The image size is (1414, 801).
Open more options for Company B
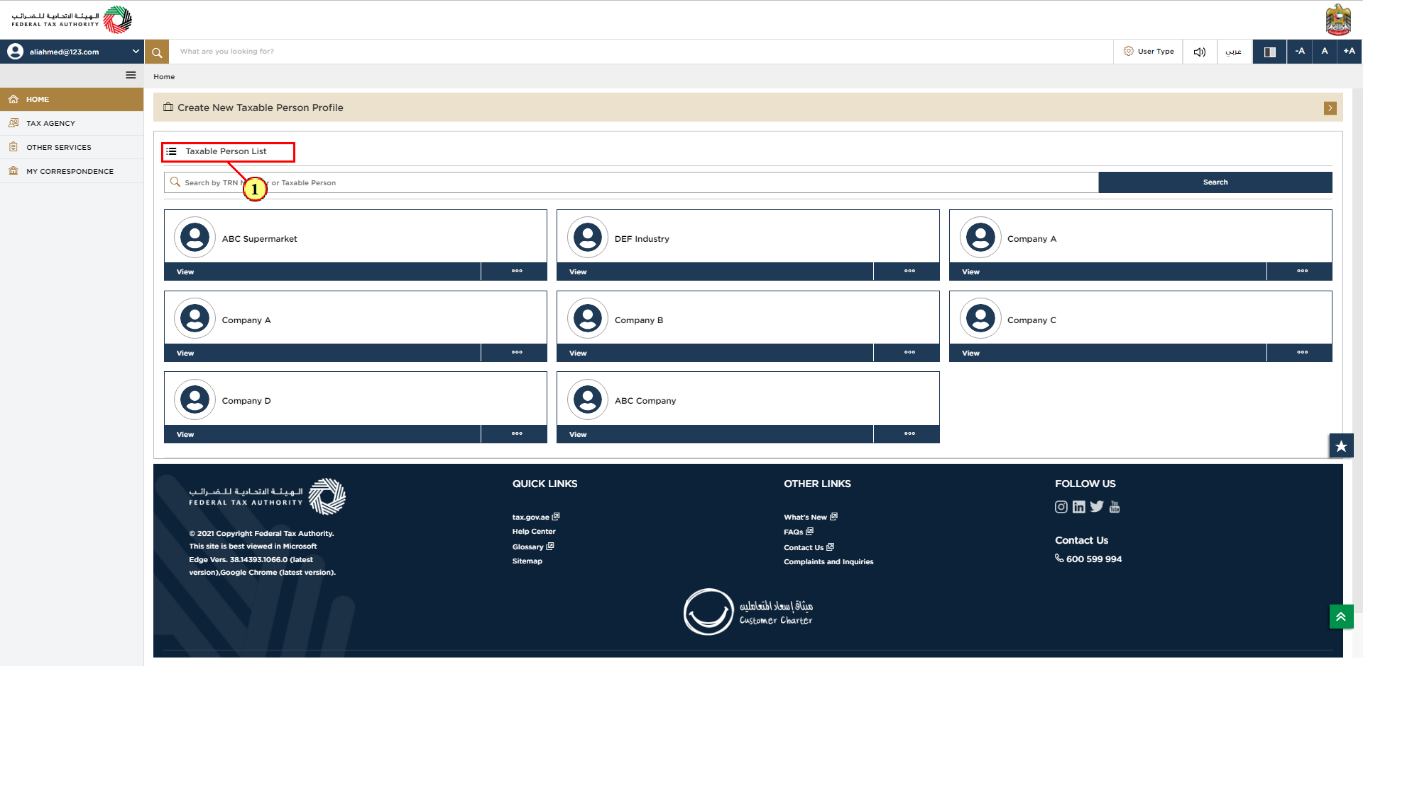(909, 353)
